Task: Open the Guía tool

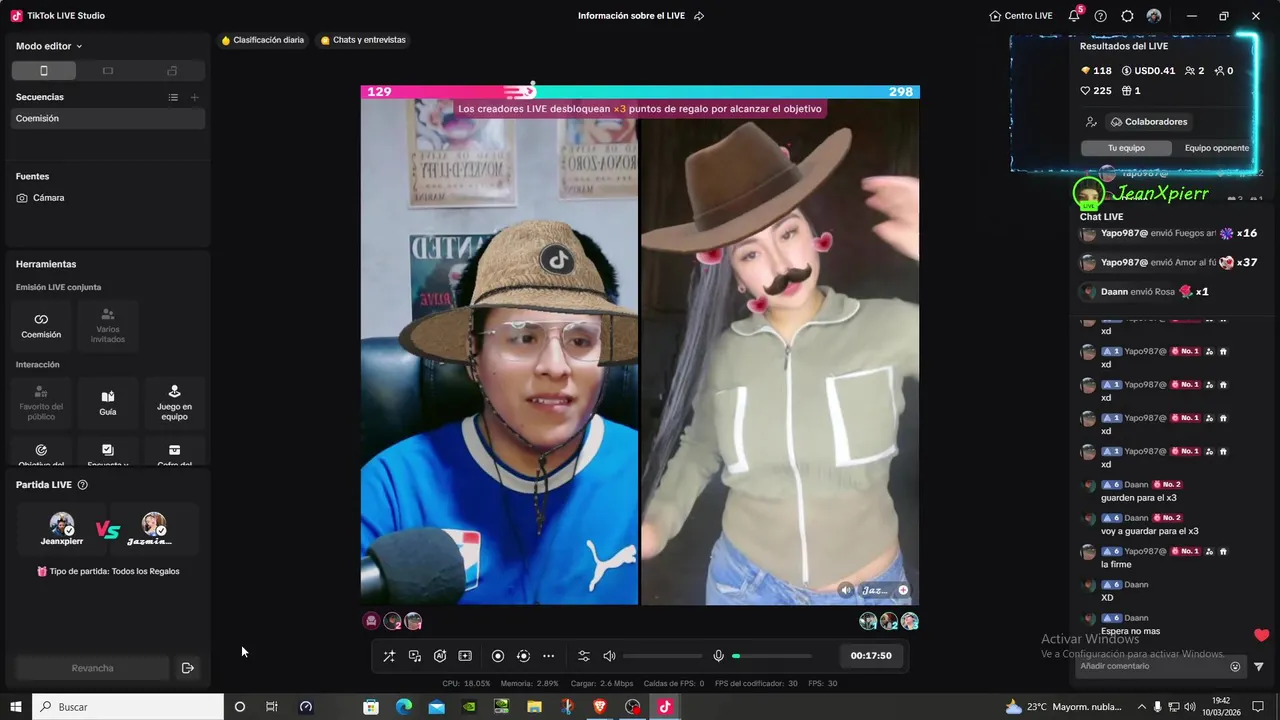Action: click(x=108, y=402)
